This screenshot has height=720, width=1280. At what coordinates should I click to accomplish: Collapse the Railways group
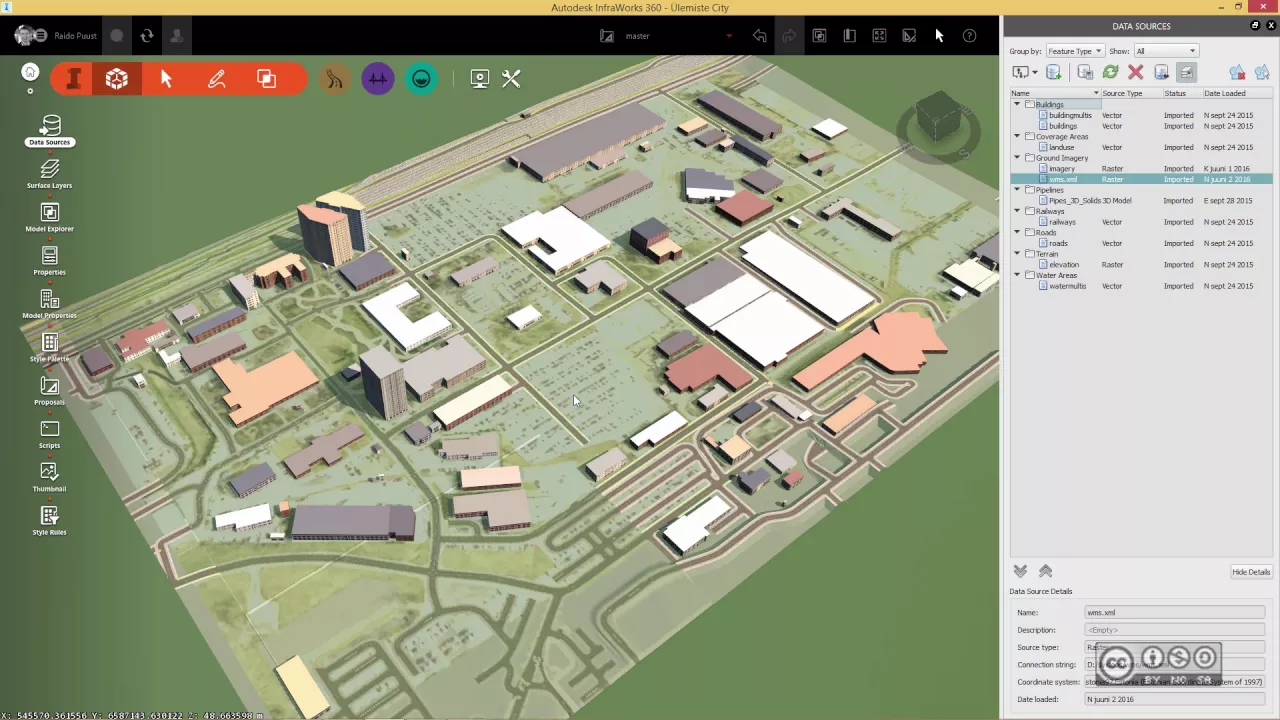[1017, 211]
